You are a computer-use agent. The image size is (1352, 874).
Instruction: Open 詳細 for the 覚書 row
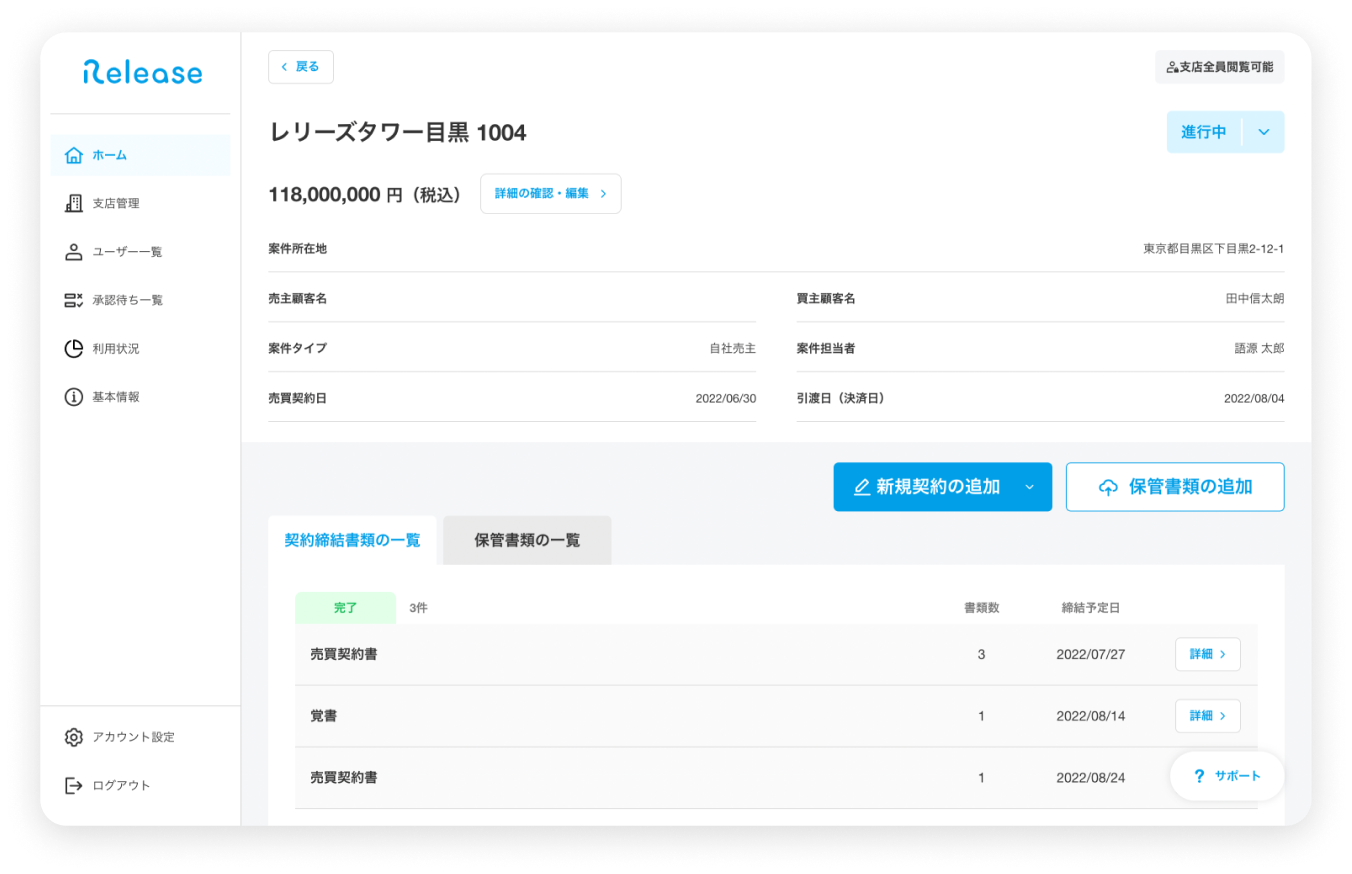[x=1208, y=716]
